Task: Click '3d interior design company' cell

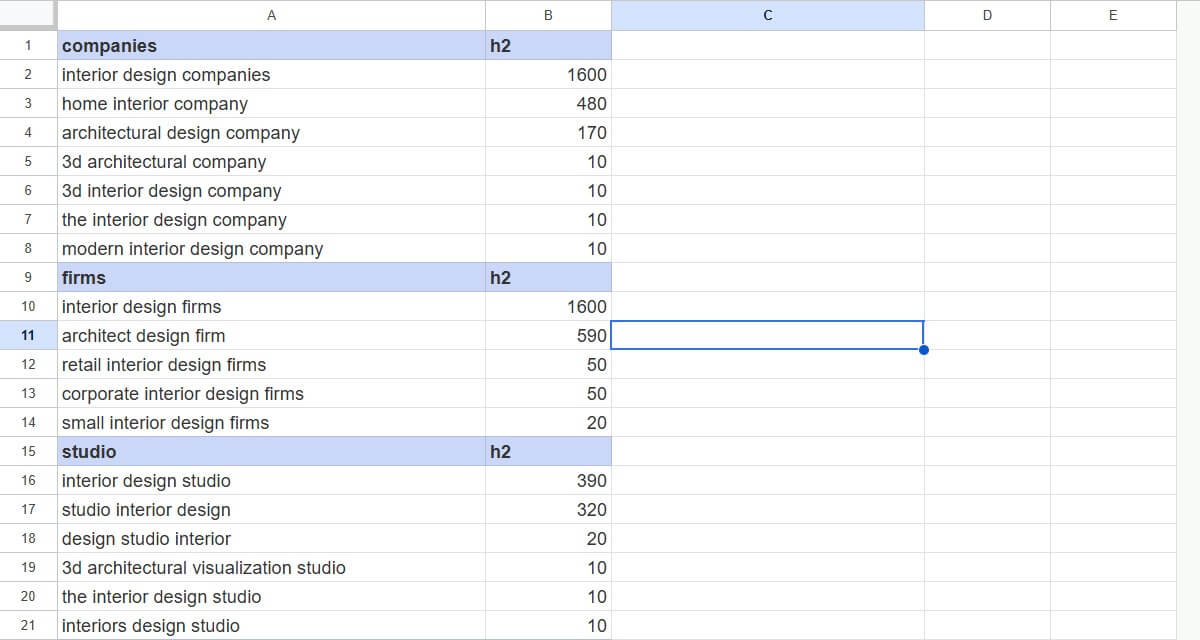Action: [x=271, y=190]
